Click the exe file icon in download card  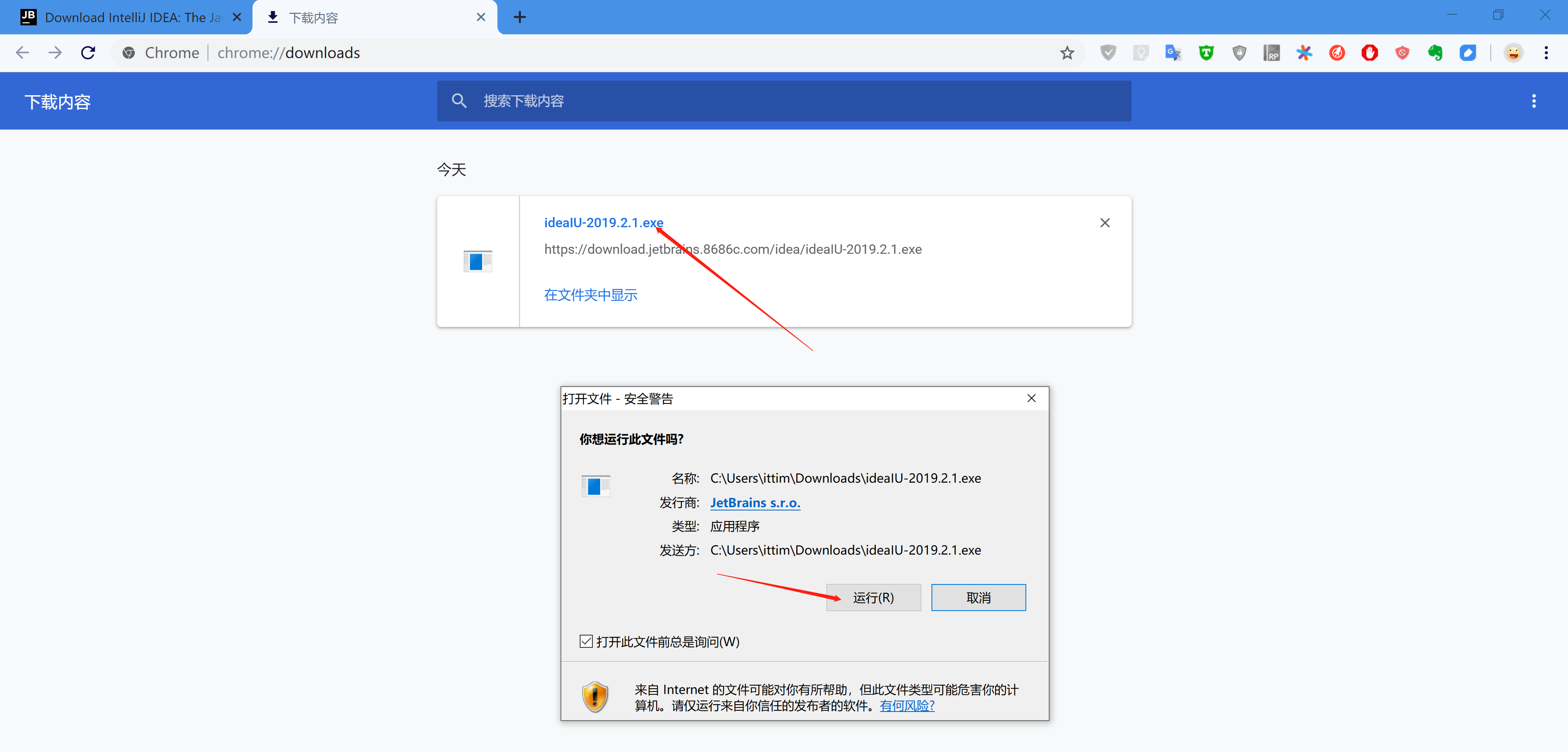pos(478,262)
